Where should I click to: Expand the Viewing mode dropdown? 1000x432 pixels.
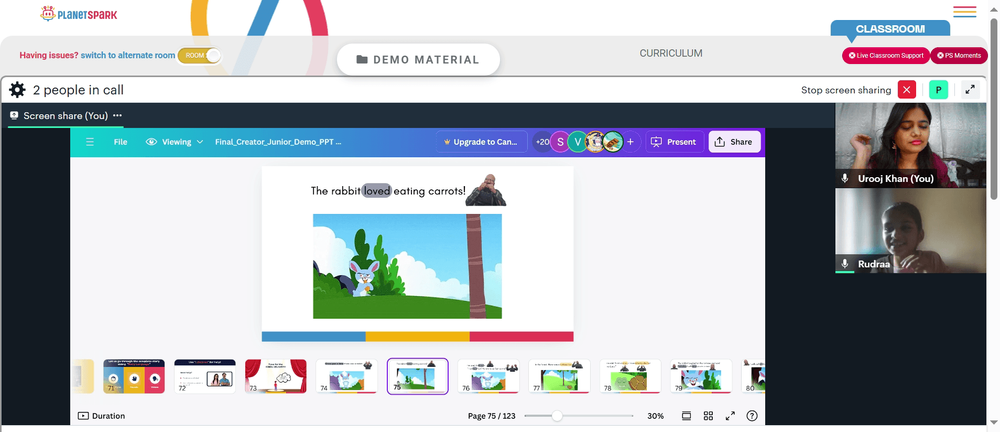pos(175,142)
